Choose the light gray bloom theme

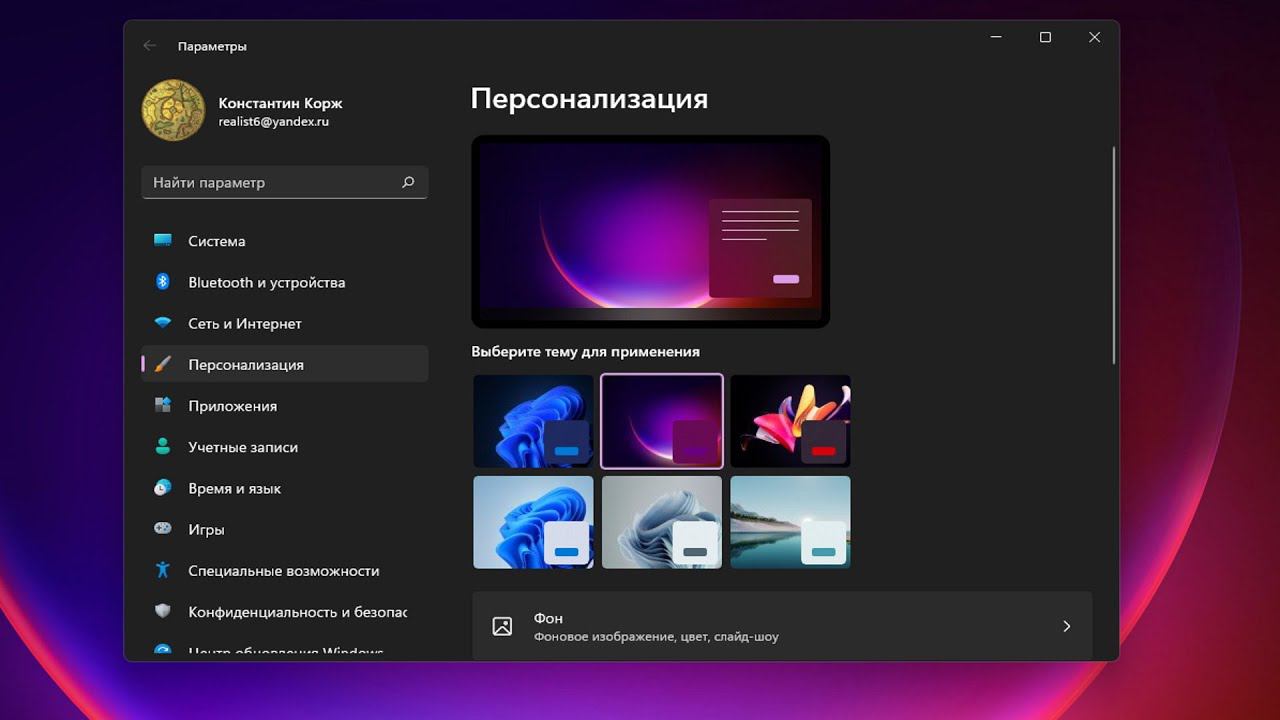pyautogui.click(x=662, y=522)
